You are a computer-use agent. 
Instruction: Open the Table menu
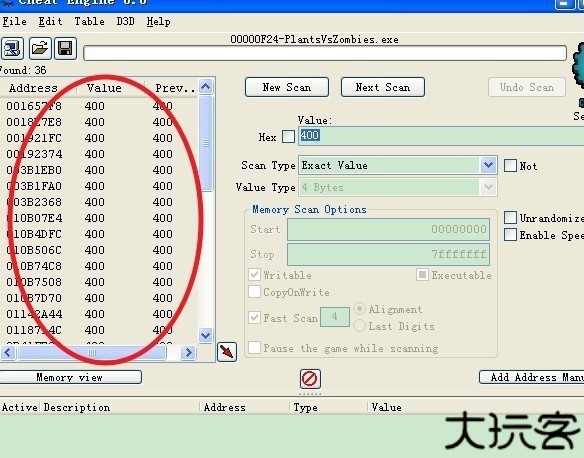[x=89, y=22]
